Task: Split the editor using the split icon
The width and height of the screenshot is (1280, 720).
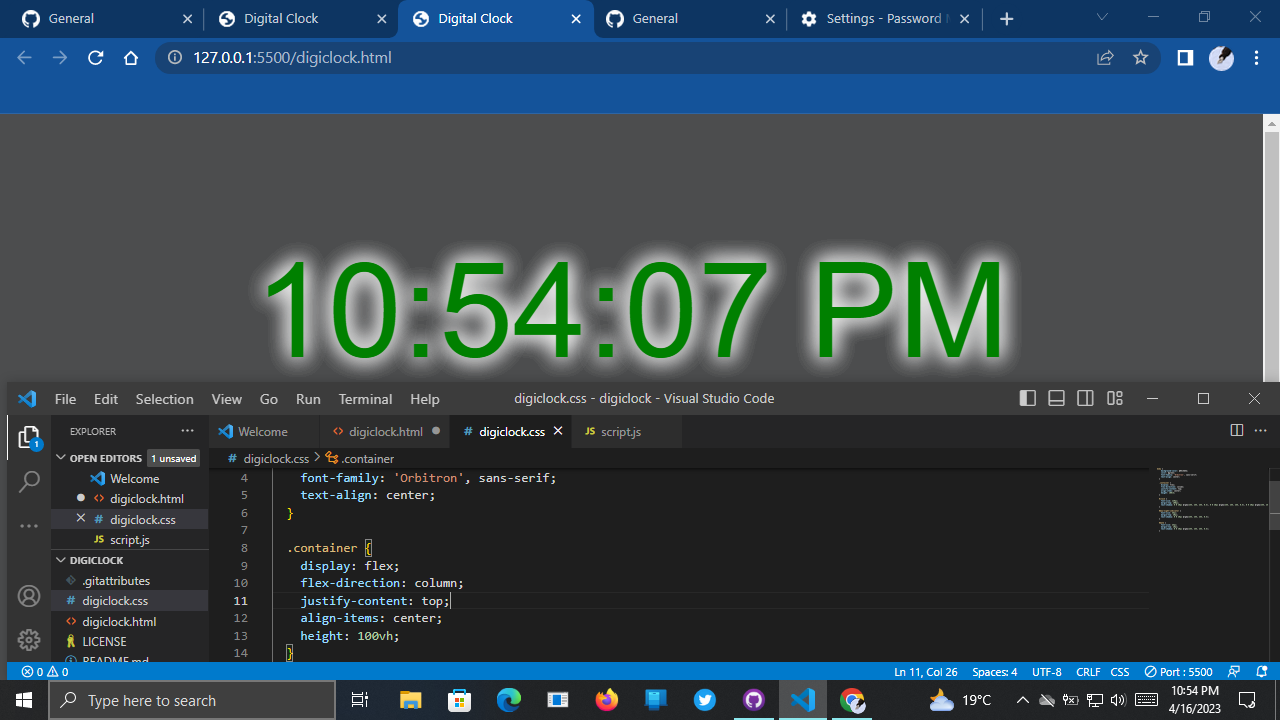Action: (1237, 430)
